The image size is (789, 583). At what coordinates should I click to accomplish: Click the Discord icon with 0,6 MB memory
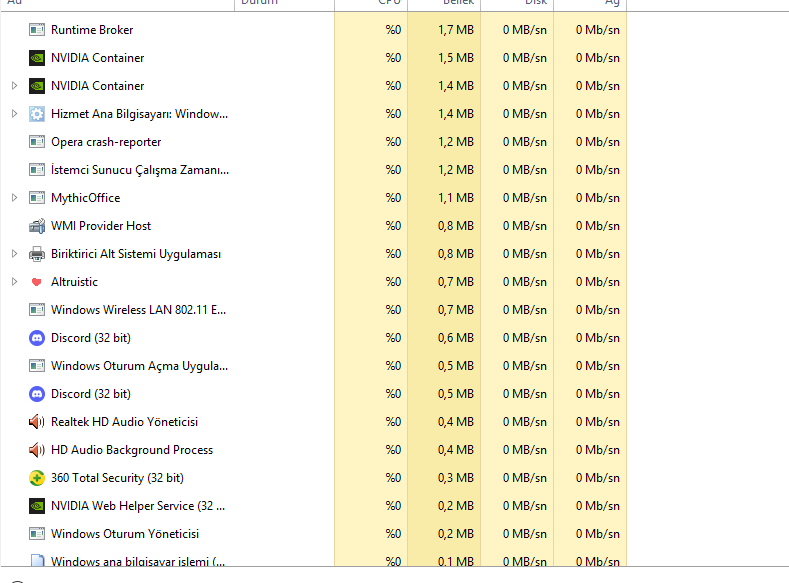pos(37,338)
